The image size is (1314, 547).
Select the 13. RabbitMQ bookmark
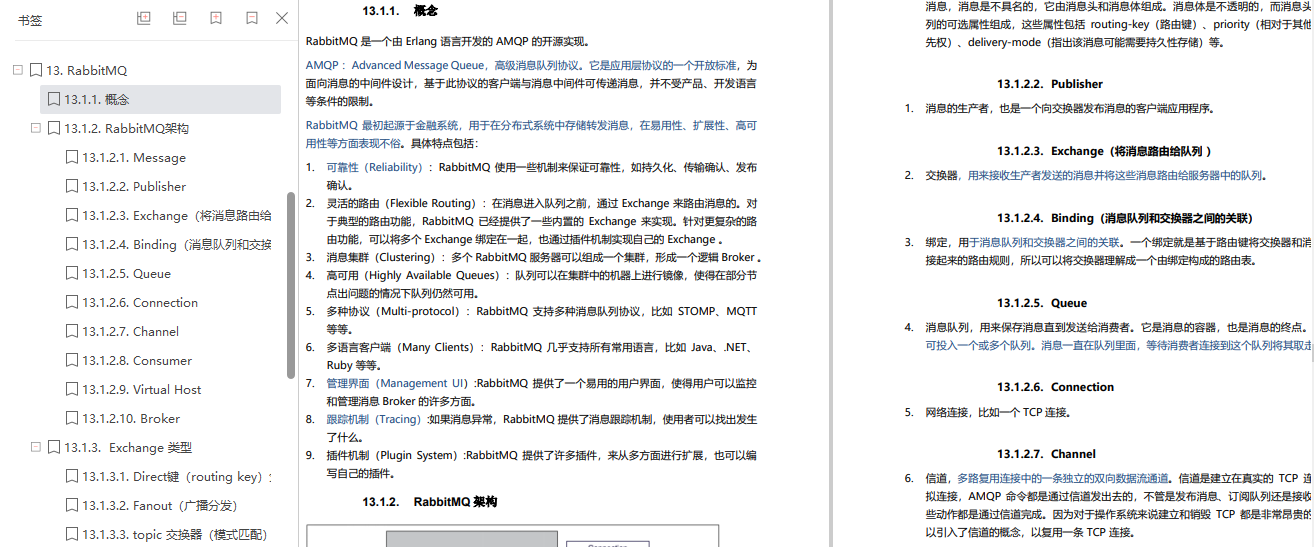point(86,70)
